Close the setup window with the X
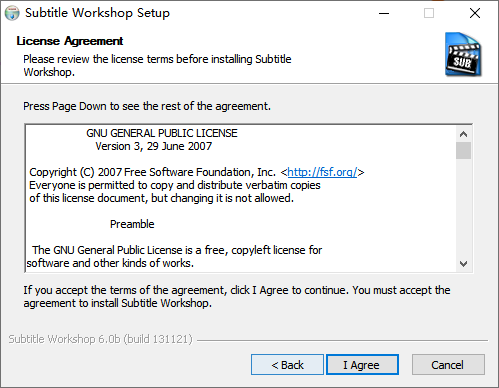The height and width of the screenshot is (388, 499). pyautogui.click(x=475, y=13)
